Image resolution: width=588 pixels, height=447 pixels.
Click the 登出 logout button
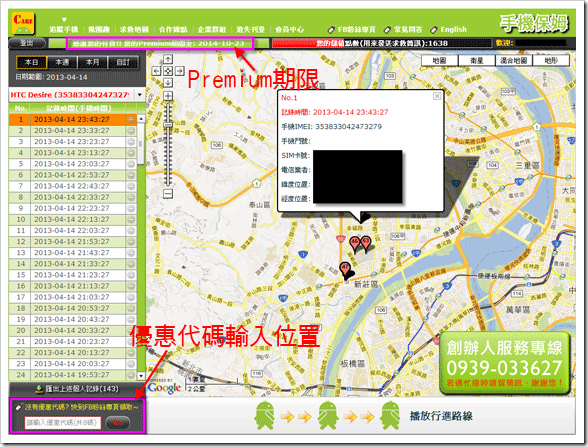click(27, 43)
